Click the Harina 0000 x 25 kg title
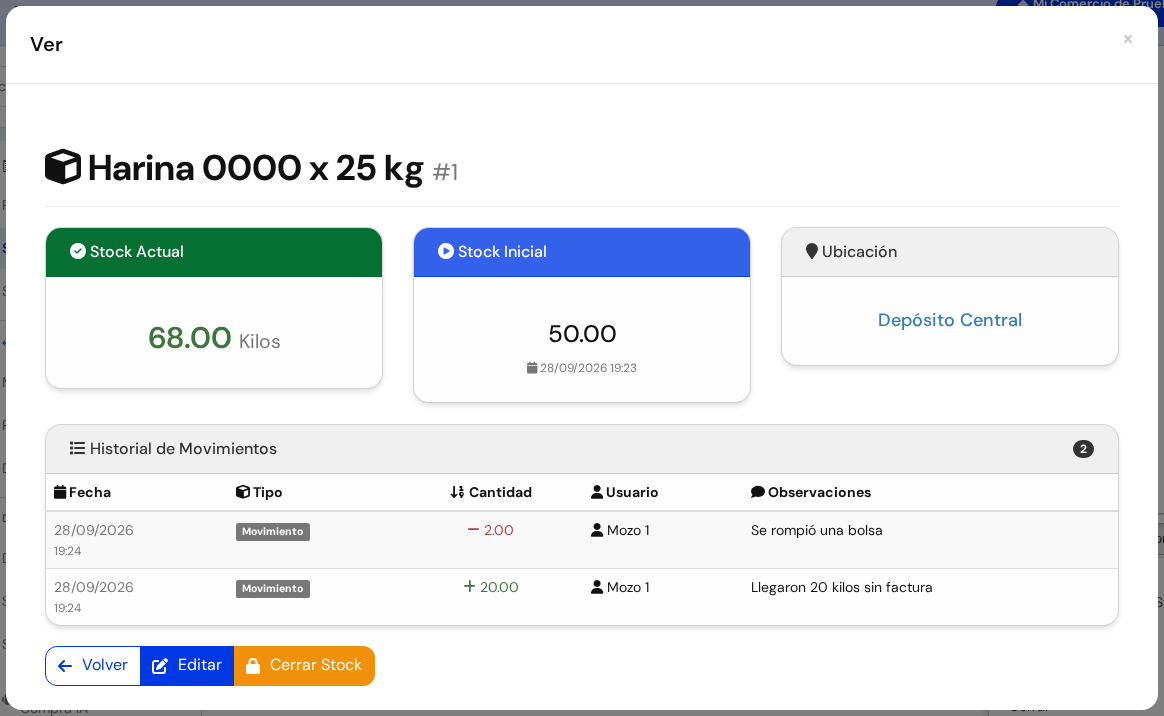This screenshot has width=1164, height=716. [255, 168]
